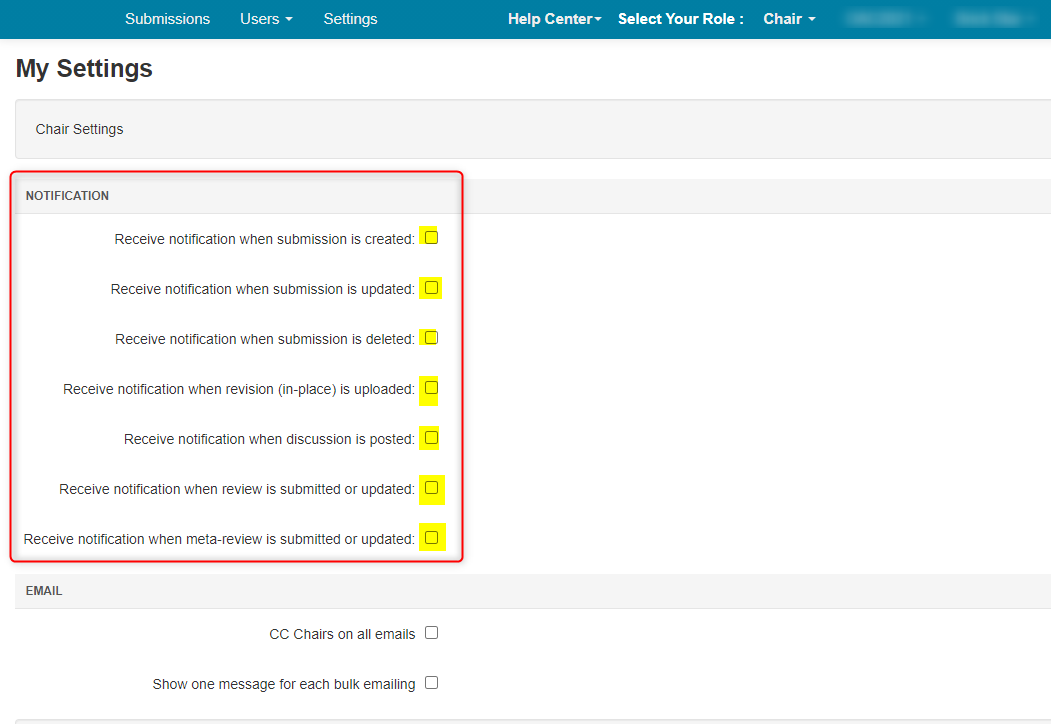Enable notification when discussion is posted
Image resolution: width=1051 pixels, height=724 pixels.
tap(431, 438)
